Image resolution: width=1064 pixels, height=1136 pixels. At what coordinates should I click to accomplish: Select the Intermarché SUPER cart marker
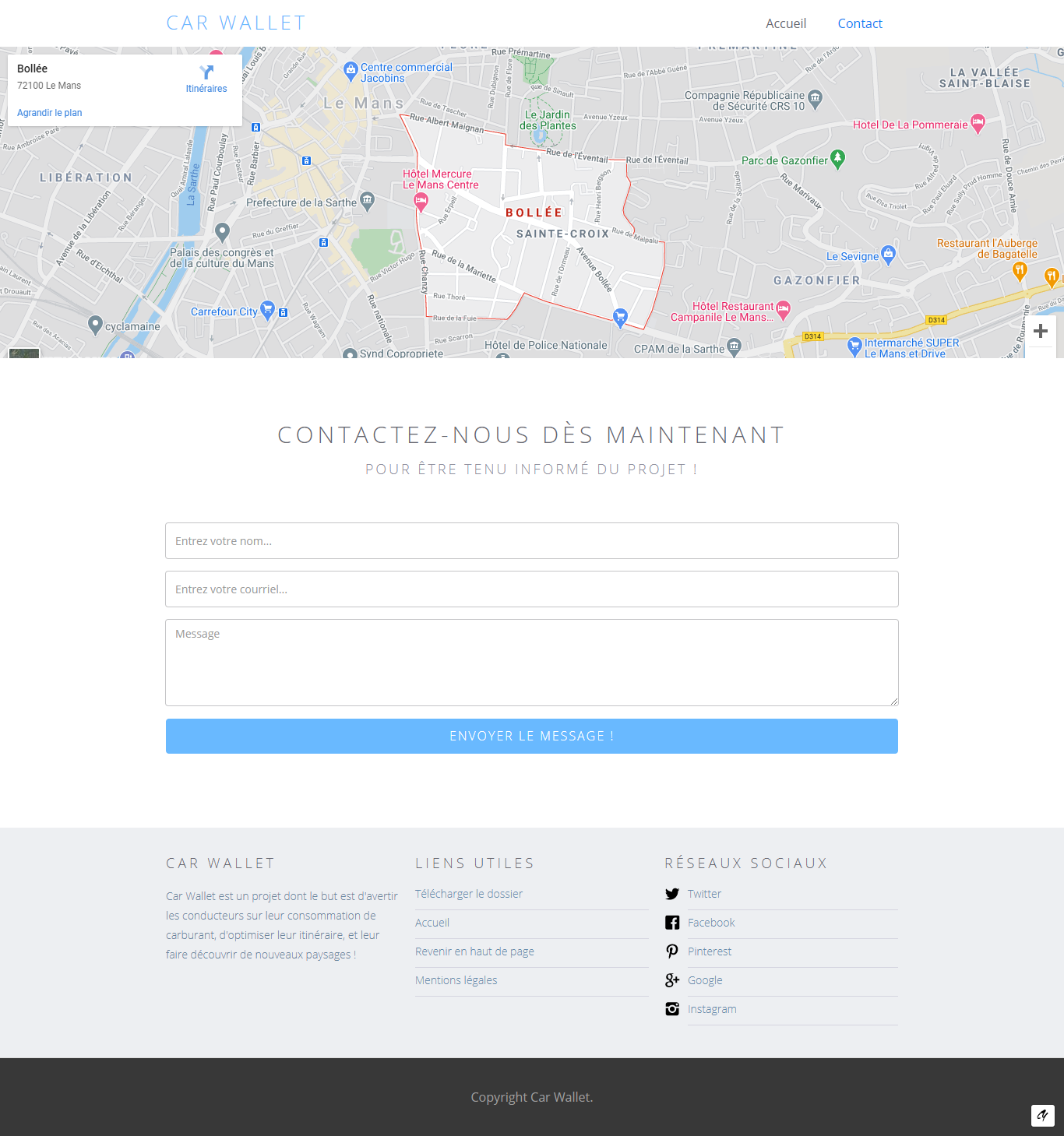tap(854, 345)
